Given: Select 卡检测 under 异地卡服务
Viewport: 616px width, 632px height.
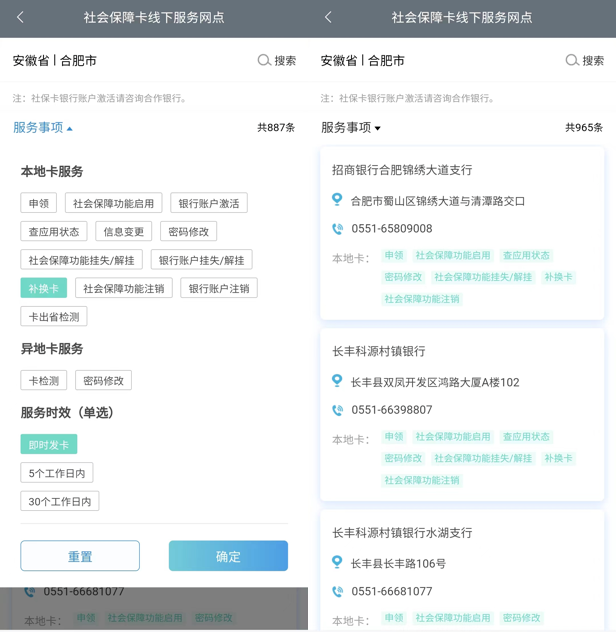Looking at the screenshot, I should (x=43, y=380).
